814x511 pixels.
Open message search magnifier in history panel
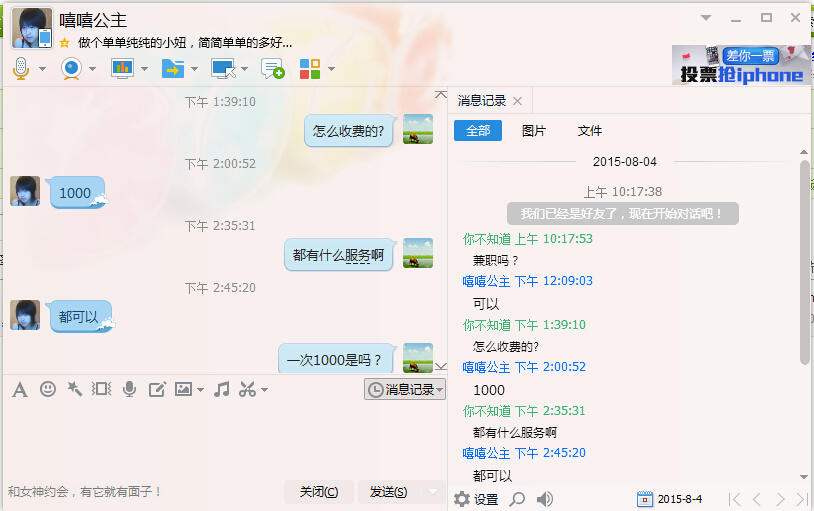pos(517,499)
